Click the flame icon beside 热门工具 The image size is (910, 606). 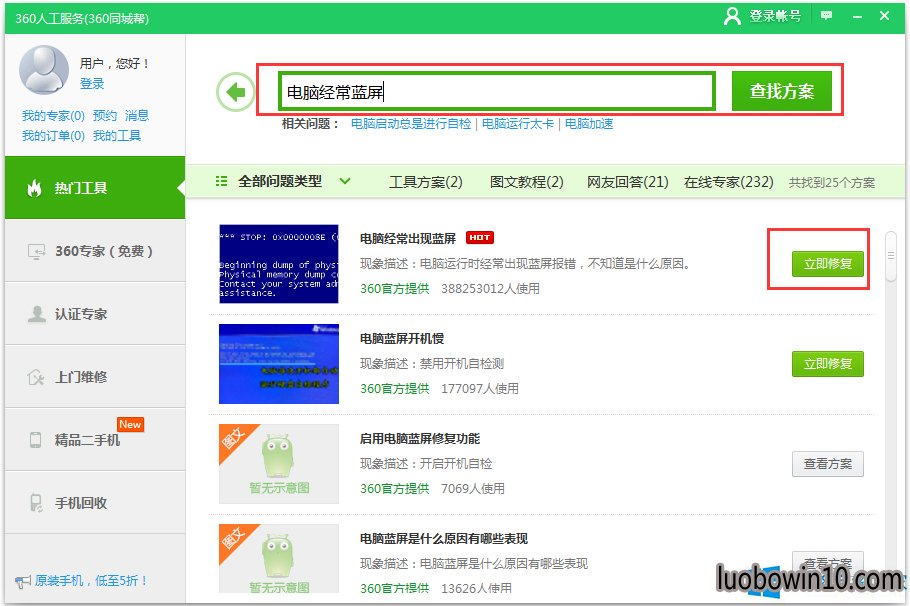click(35, 188)
